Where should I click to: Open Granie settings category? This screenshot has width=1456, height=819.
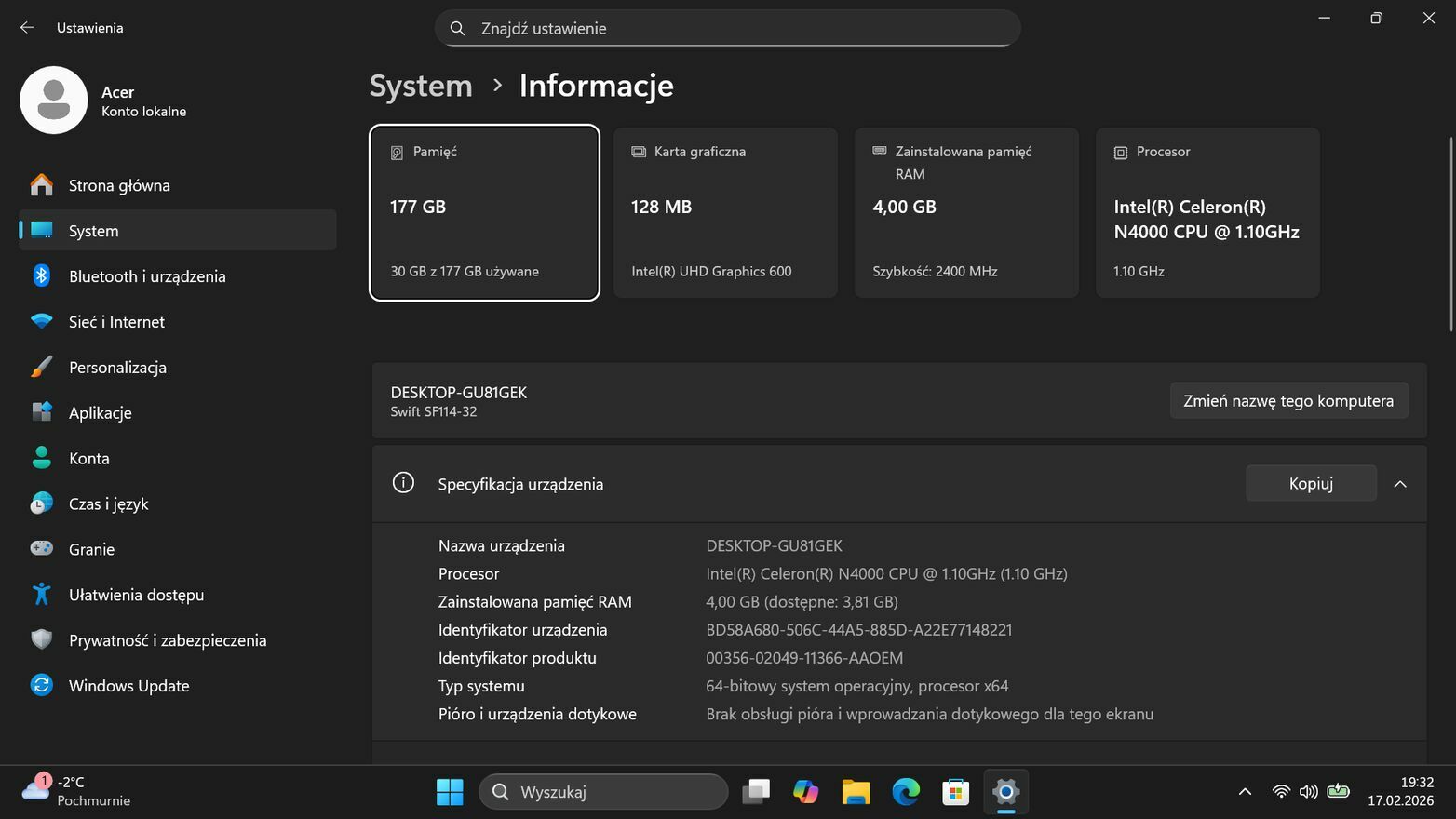[91, 549]
